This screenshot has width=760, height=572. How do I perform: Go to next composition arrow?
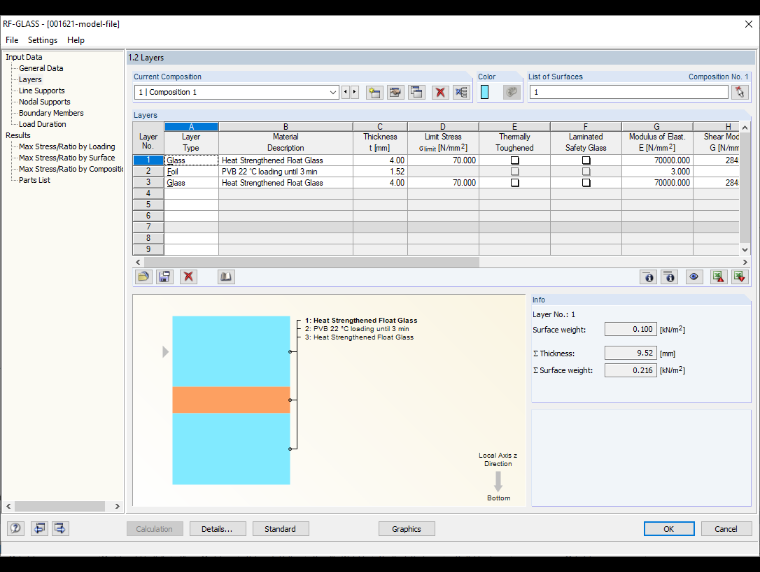[354, 92]
